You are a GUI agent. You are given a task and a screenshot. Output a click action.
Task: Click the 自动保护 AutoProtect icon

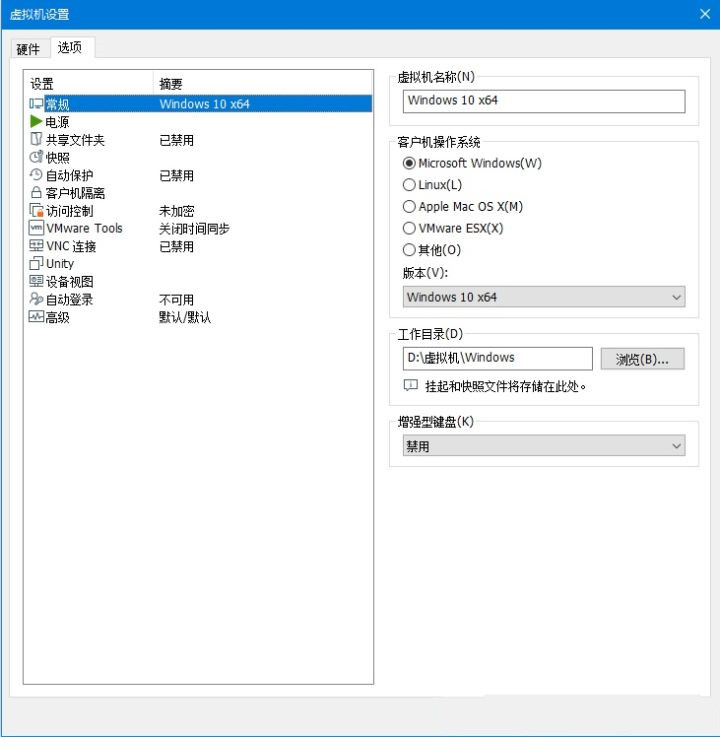pyautogui.click(x=36, y=175)
